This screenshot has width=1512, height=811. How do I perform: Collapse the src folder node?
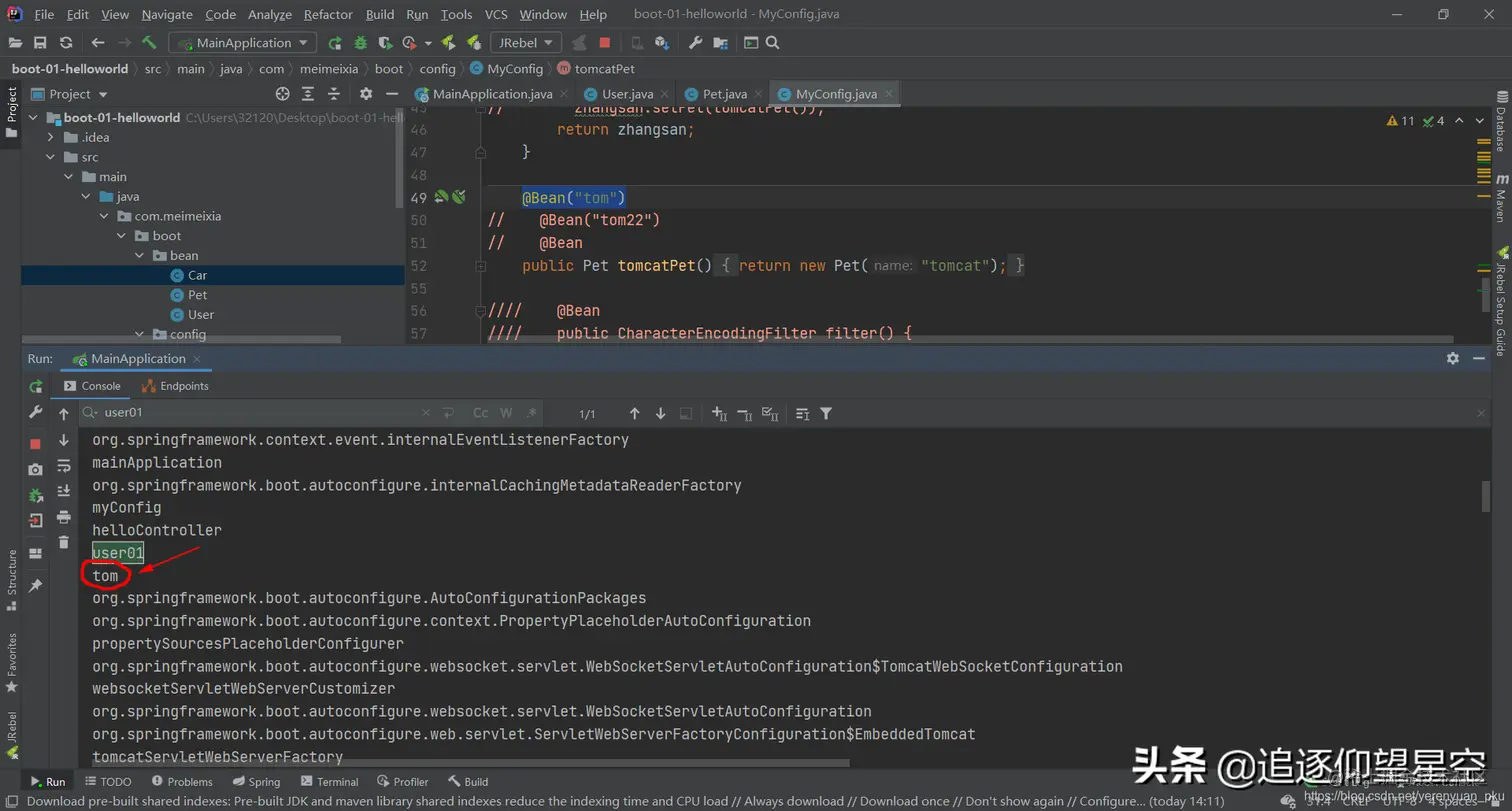tap(51, 157)
